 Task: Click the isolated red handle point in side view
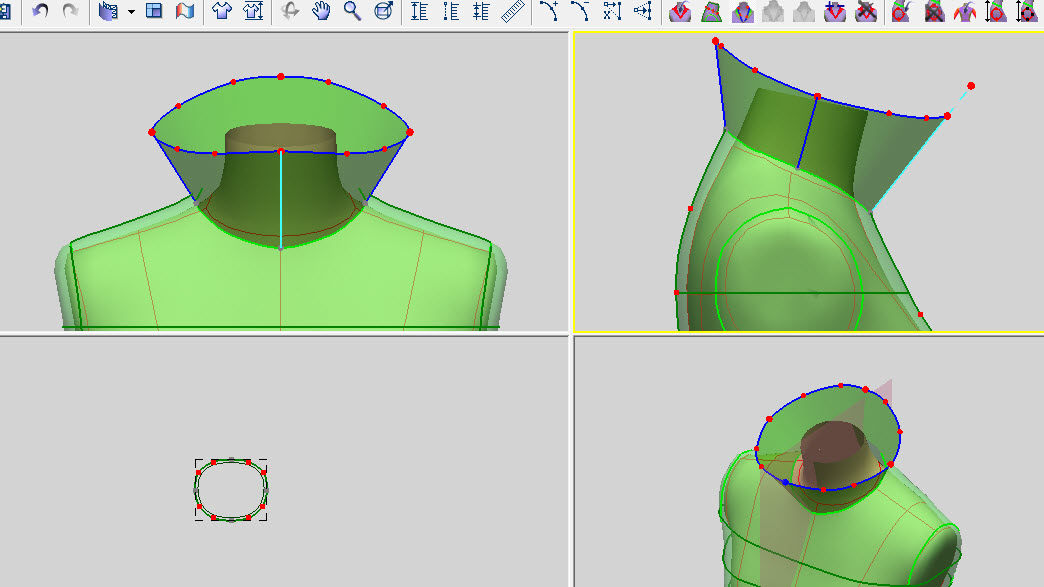pos(971,86)
